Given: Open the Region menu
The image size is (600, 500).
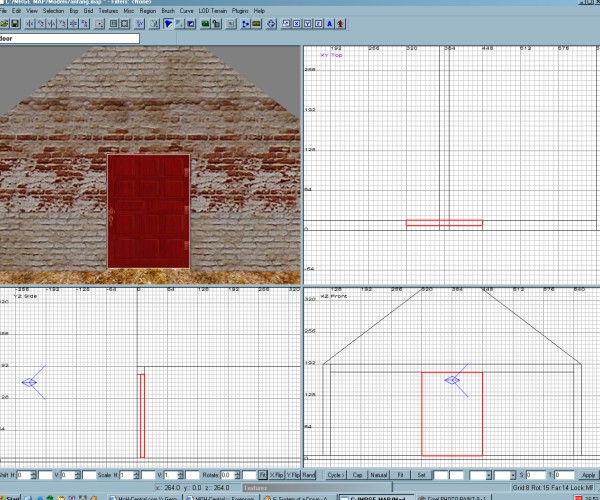Looking at the screenshot, I should [x=148, y=11].
